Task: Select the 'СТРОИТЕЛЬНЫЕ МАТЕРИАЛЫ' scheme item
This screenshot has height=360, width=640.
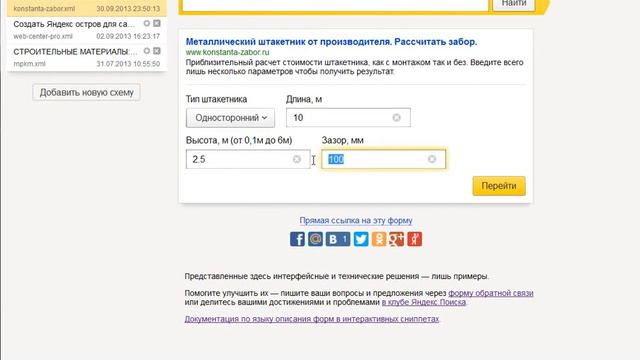Action: coord(87,57)
